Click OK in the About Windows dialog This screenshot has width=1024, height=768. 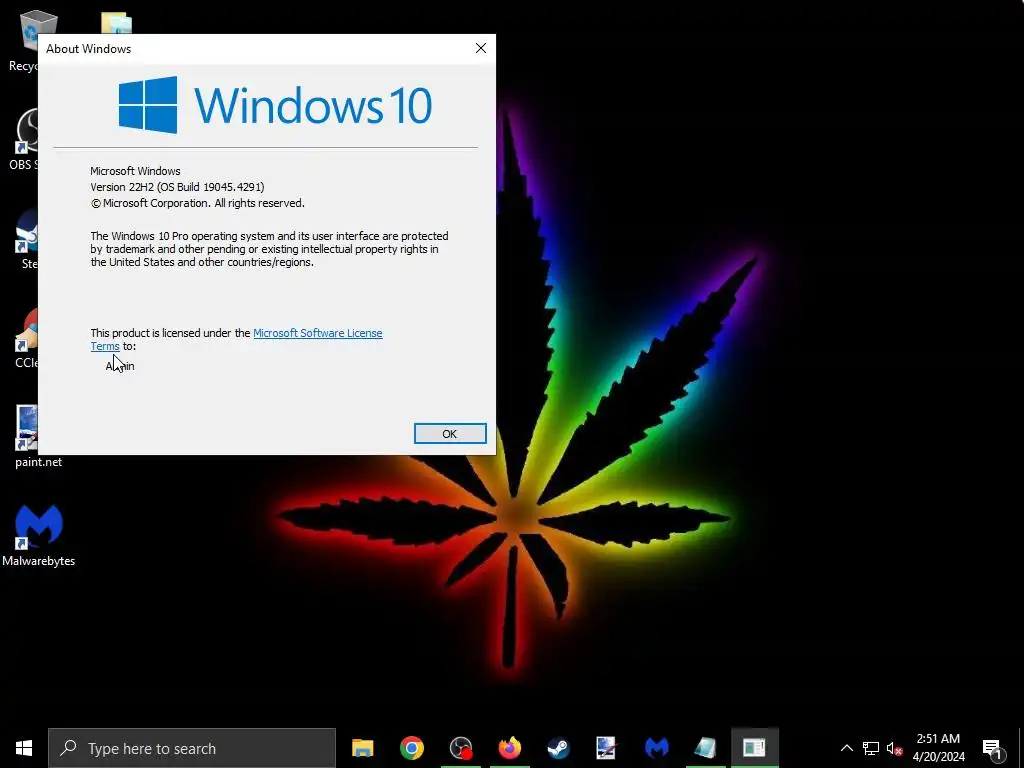(450, 434)
